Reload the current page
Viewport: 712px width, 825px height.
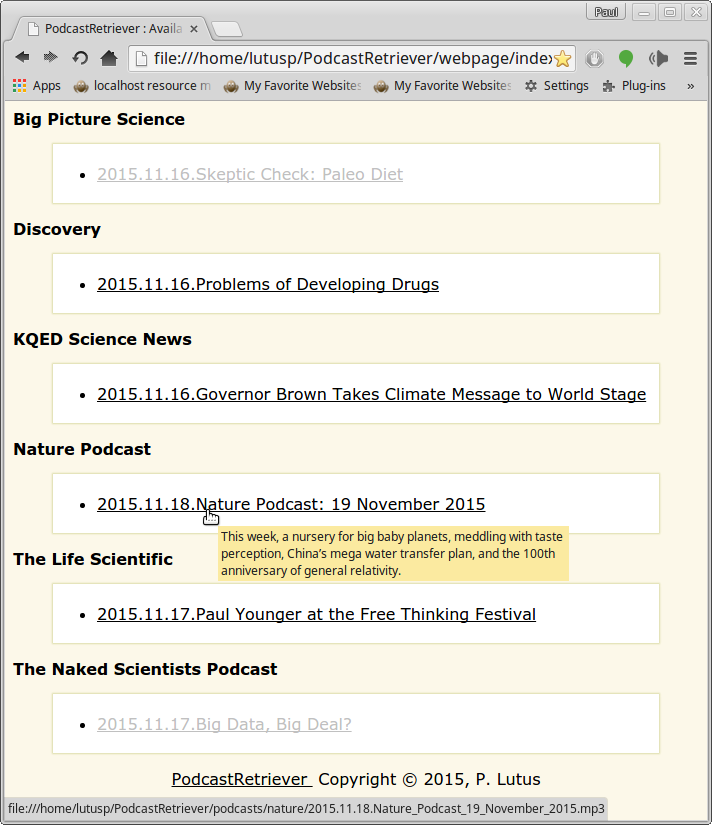click(80, 58)
